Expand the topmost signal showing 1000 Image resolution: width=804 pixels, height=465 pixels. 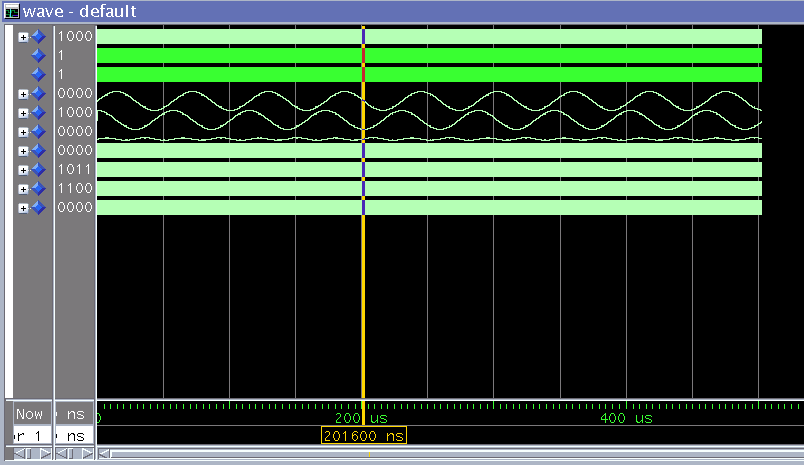click(x=23, y=37)
